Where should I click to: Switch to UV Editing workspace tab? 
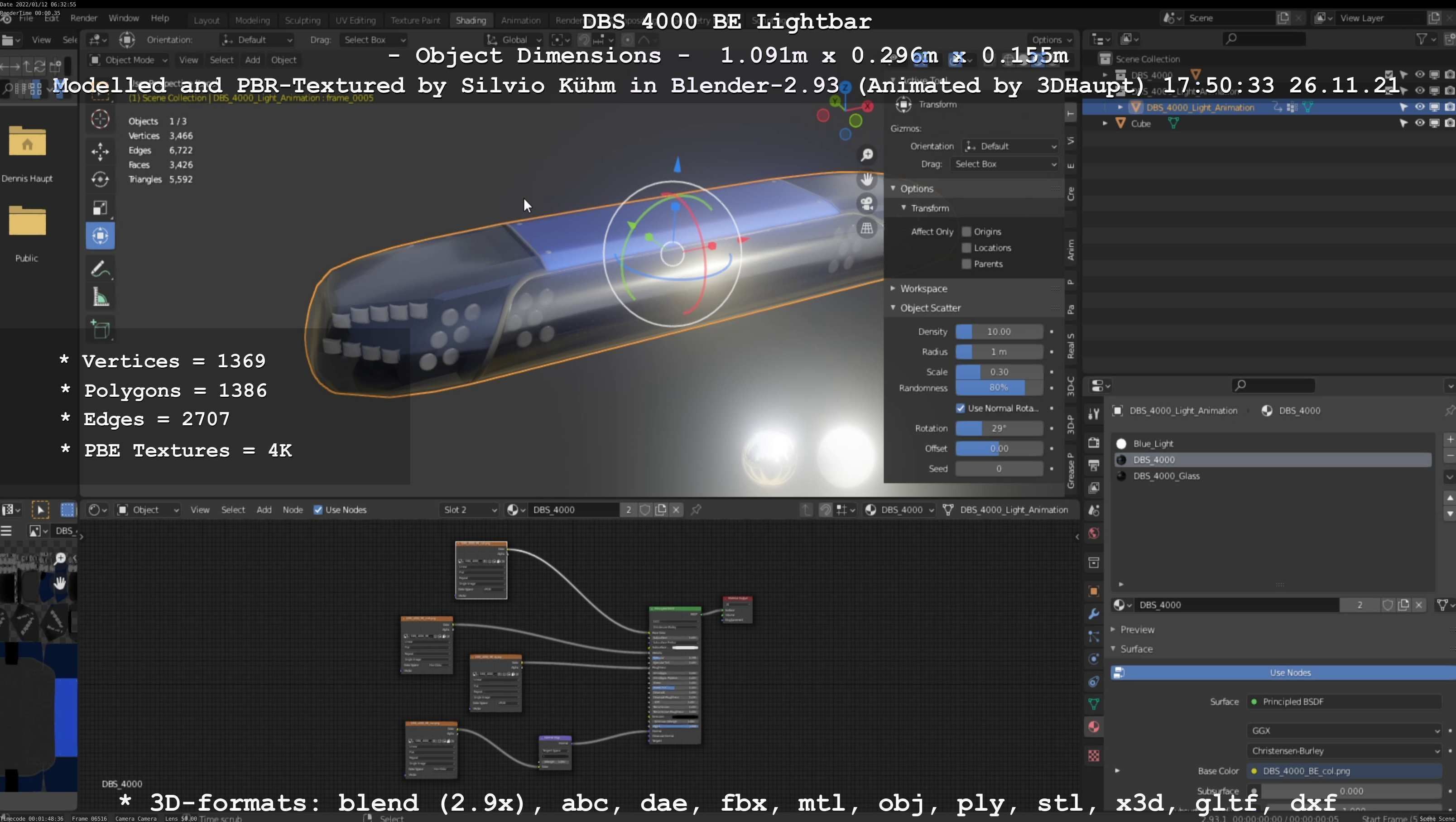point(356,20)
